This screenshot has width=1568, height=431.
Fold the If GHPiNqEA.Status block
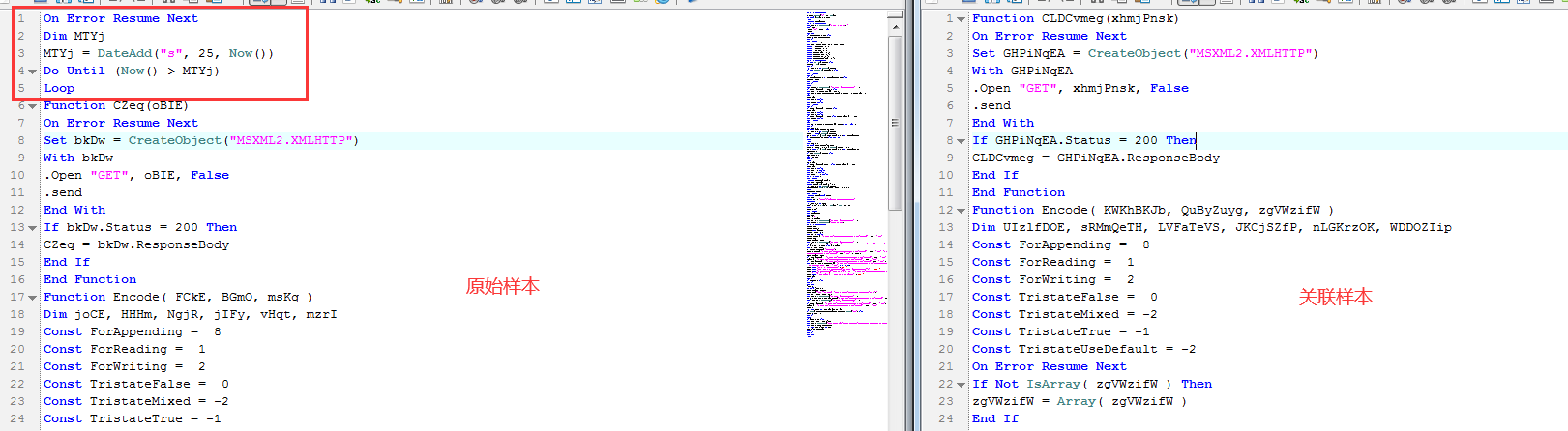tap(961, 141)
